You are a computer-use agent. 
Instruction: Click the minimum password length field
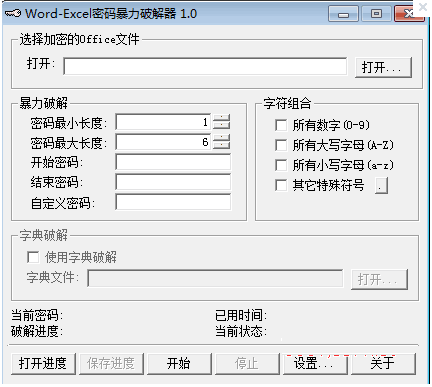pyautogui.click(x=163, y=122)
